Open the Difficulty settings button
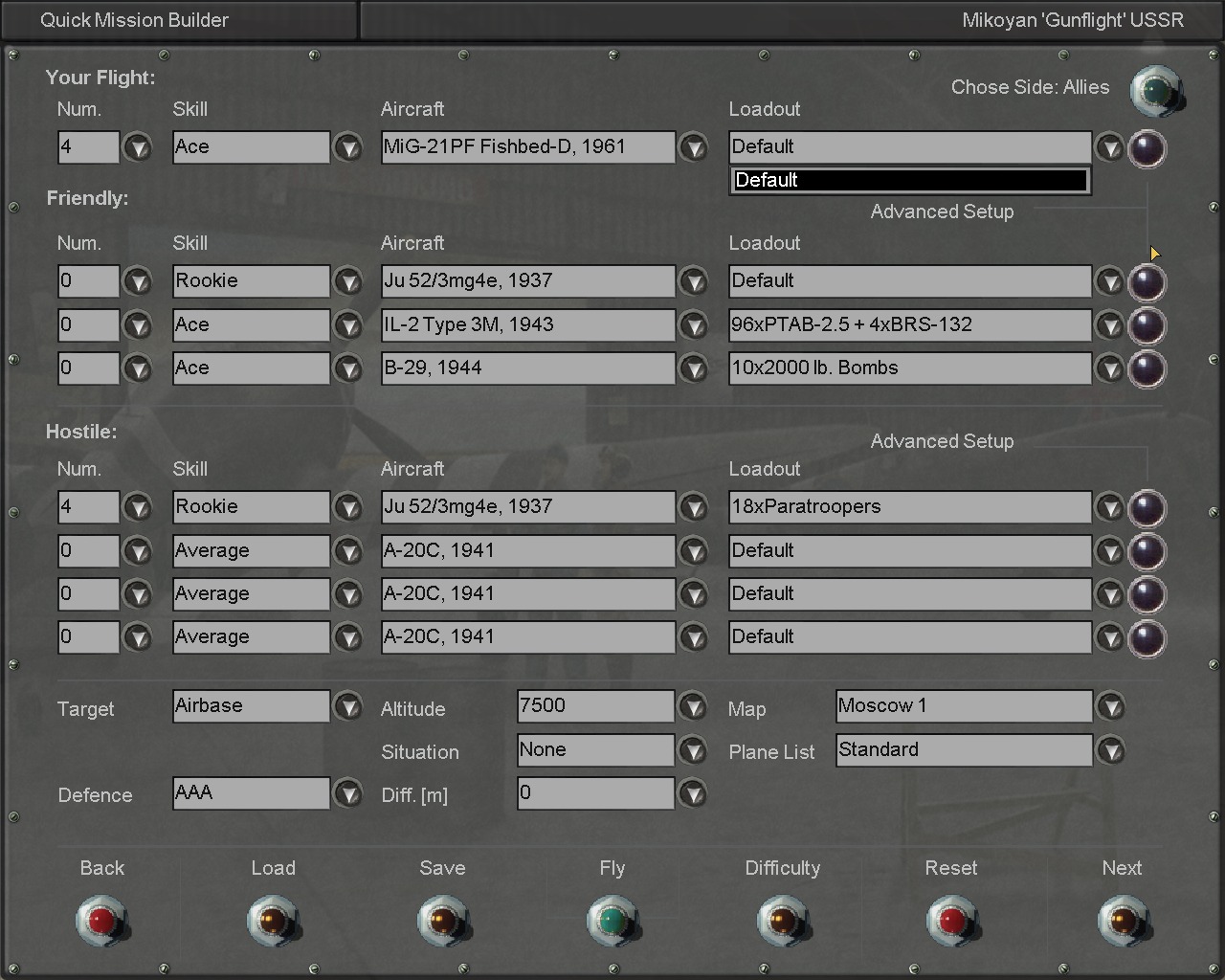 click(x=783, y=921)
